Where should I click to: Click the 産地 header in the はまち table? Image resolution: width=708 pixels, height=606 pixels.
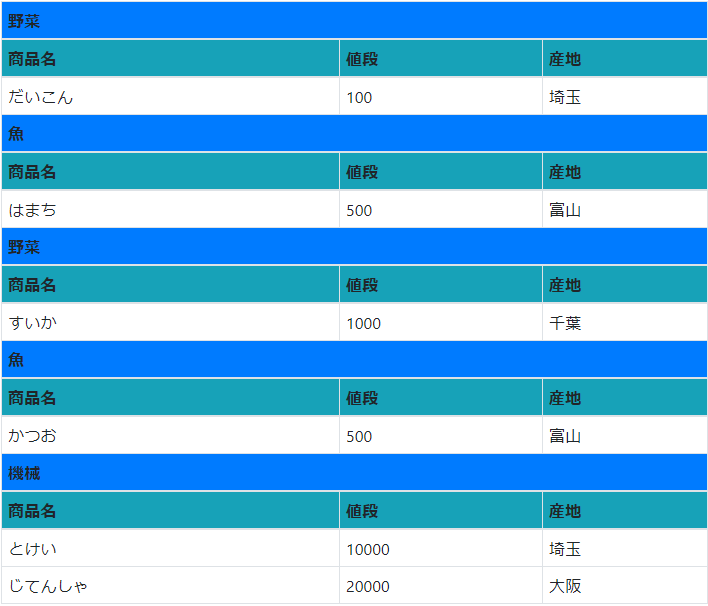click(625, 171)
